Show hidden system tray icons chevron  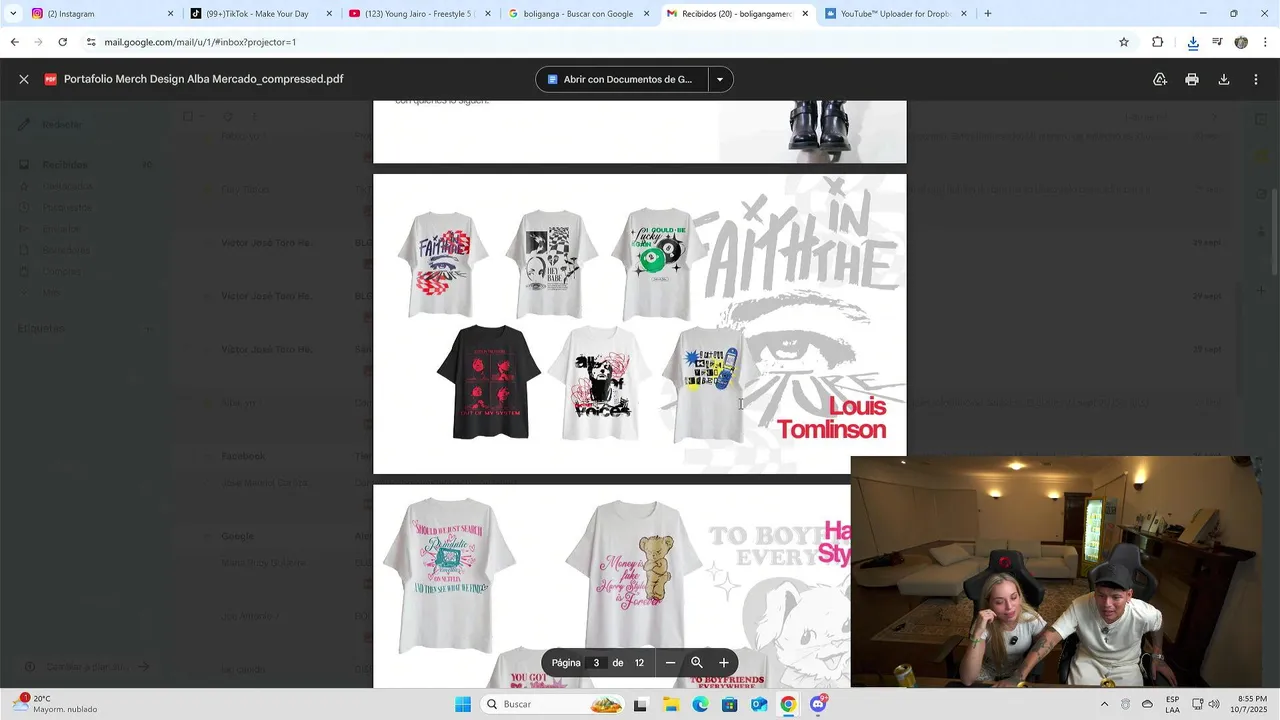click(x=1104, y=704)
